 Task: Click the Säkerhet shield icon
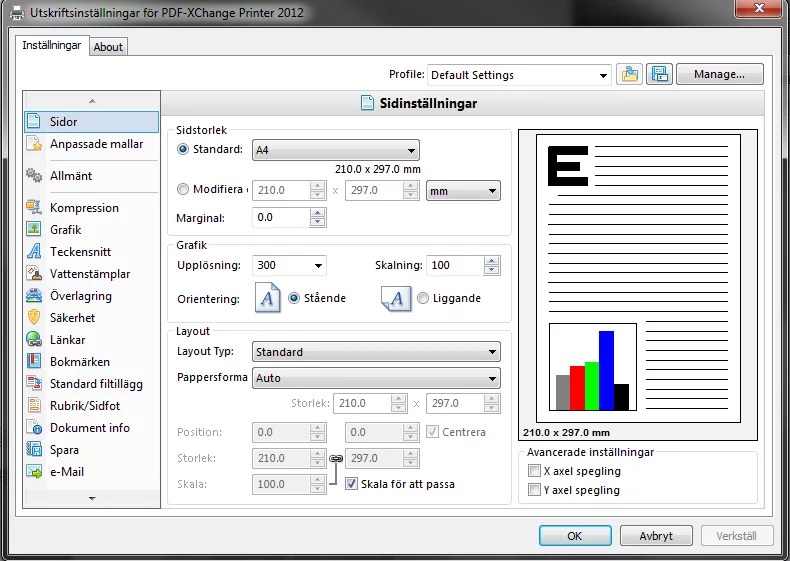34,317
